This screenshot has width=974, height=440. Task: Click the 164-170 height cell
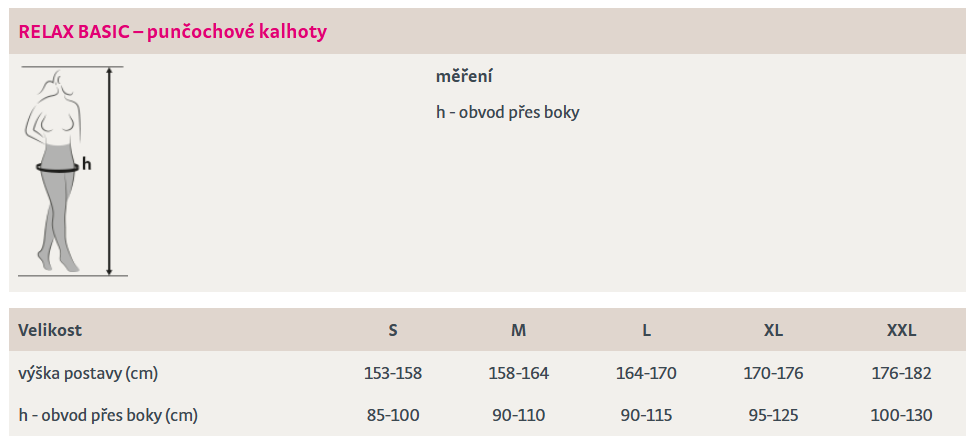[646, 373]
